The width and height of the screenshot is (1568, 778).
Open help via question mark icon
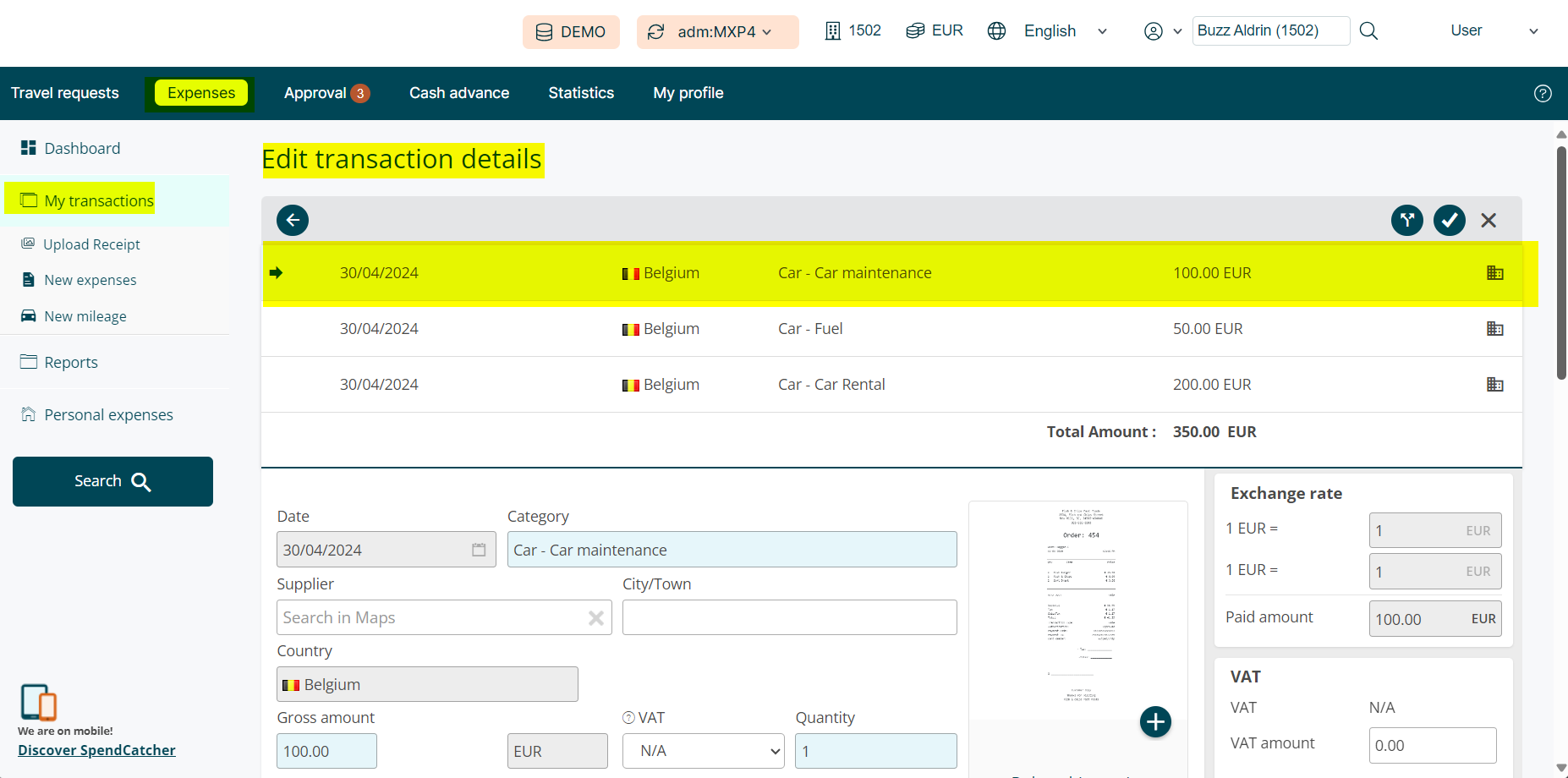1543,94
